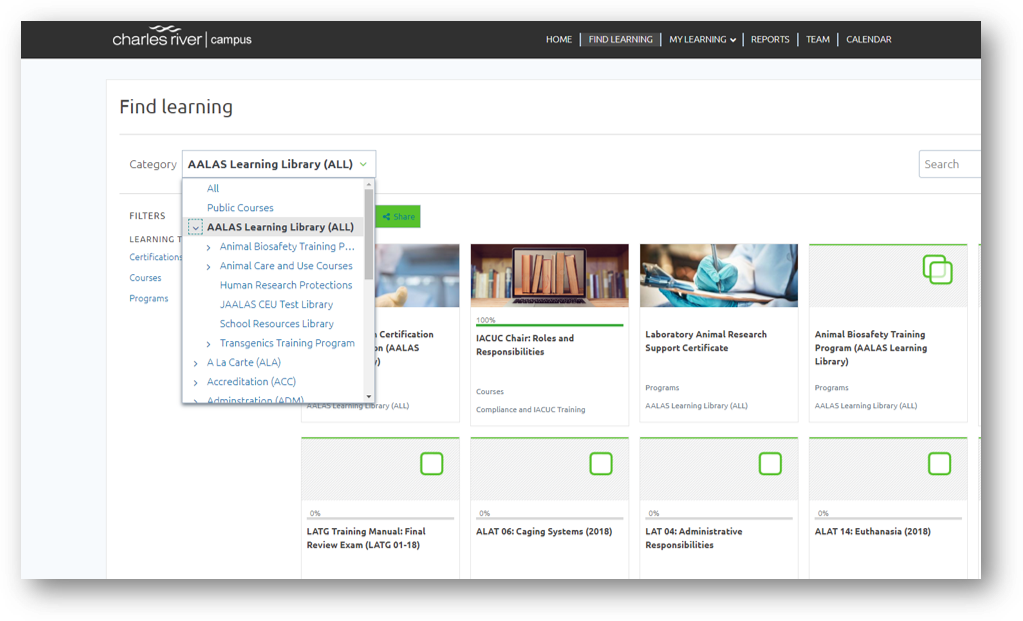This screenshot has height=621, width=1023.
Task: Go to REPORTS in the navigation bar
Action: tap(770, 39)
